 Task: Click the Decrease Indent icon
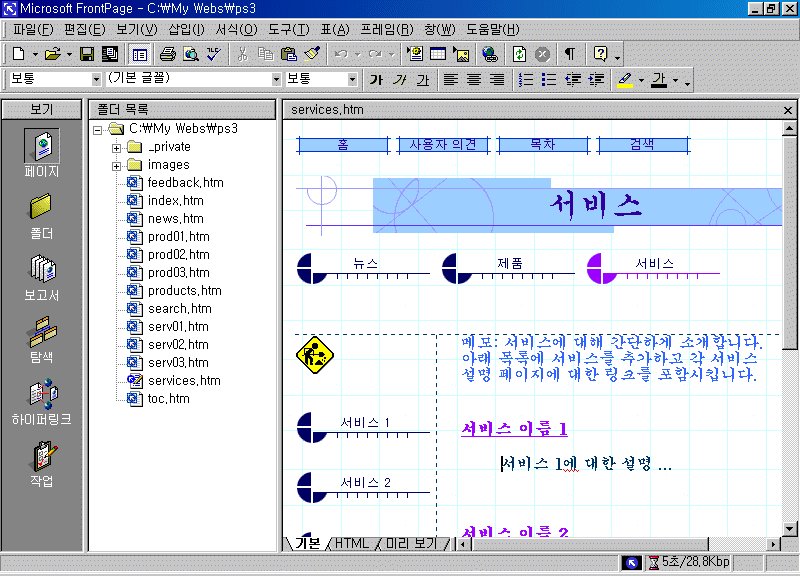573,80
